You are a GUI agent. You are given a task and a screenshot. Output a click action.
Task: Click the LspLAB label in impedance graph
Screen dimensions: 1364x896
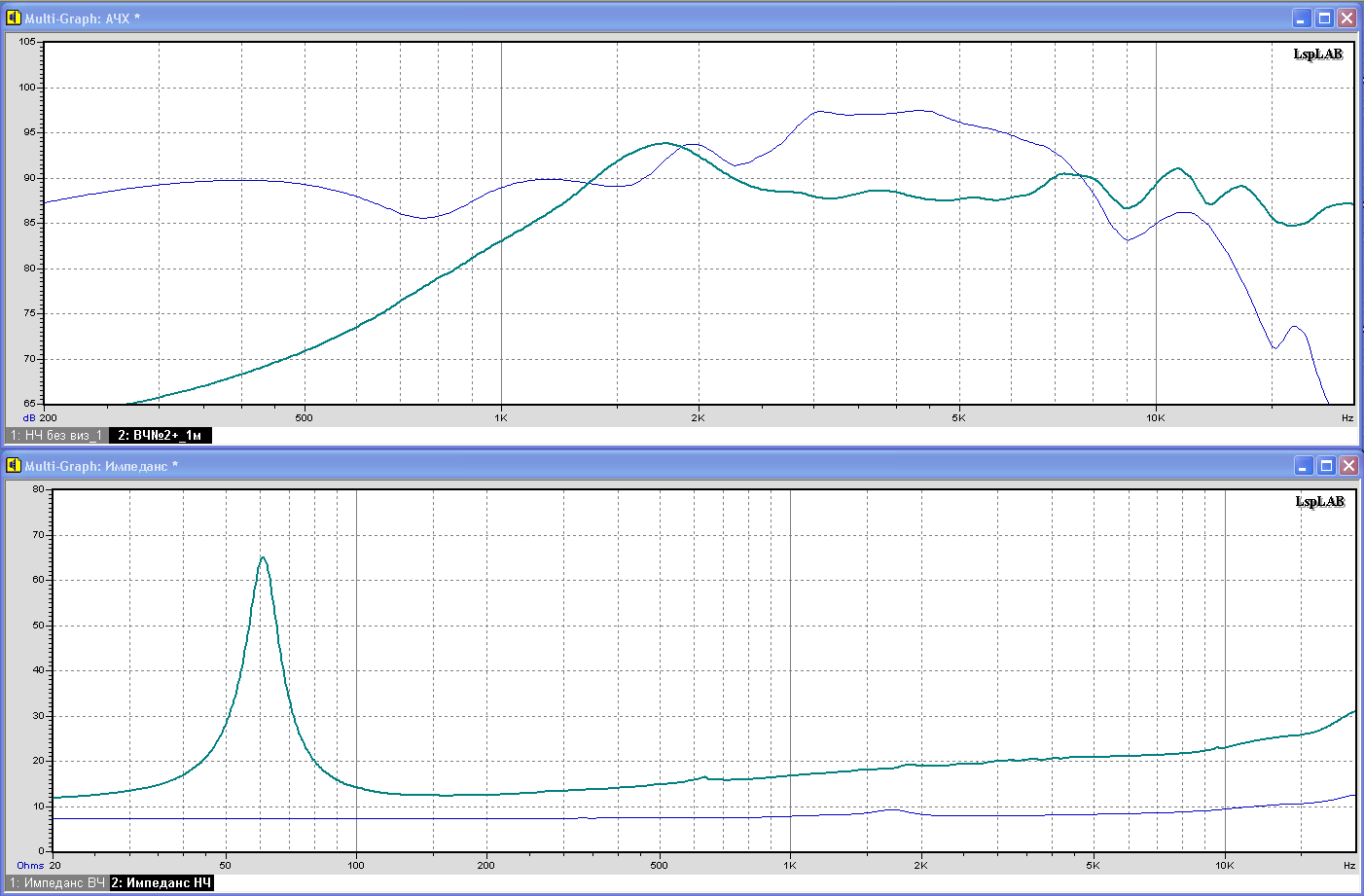(x=1319, y=502)
